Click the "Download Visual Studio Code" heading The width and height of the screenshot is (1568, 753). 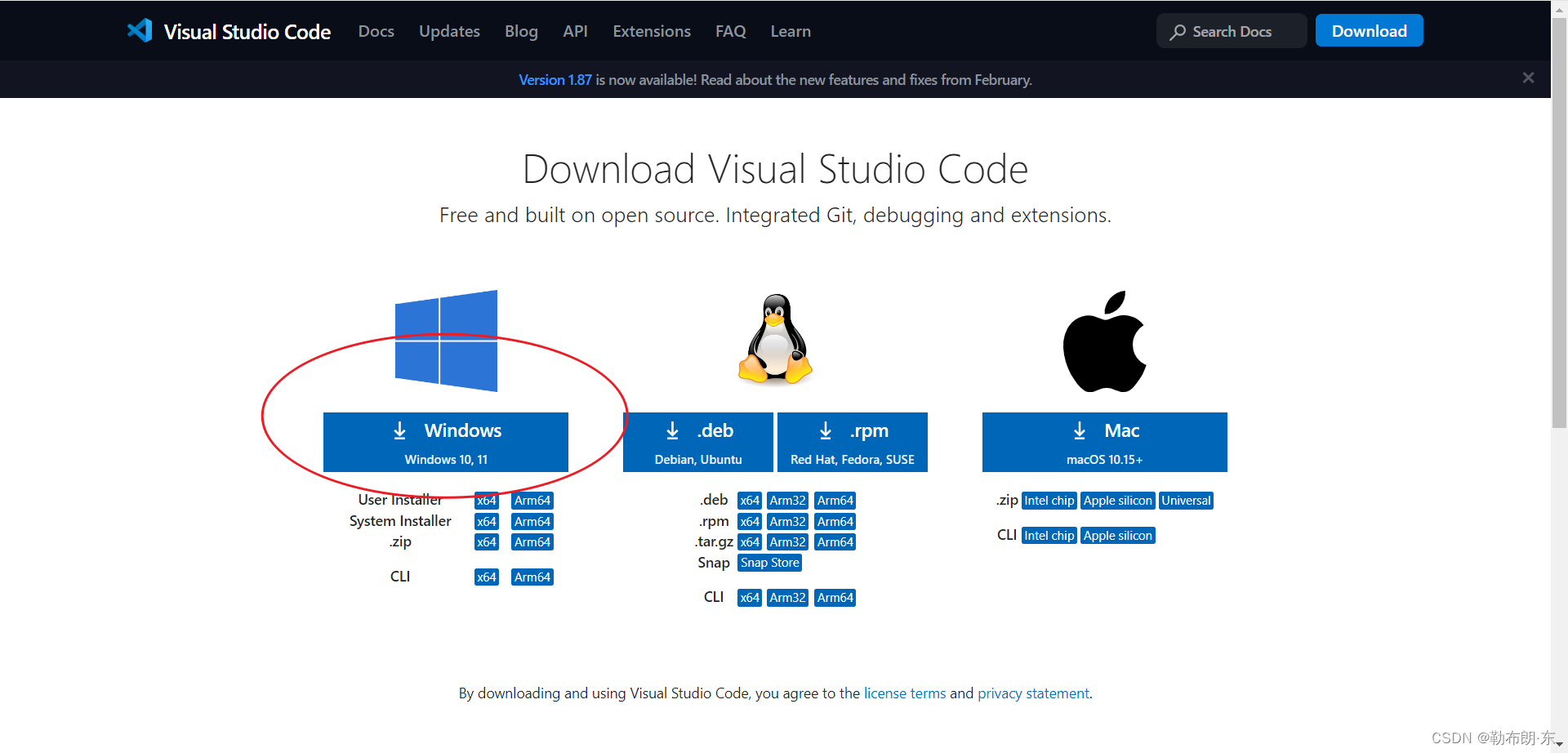tap(775, 169)
